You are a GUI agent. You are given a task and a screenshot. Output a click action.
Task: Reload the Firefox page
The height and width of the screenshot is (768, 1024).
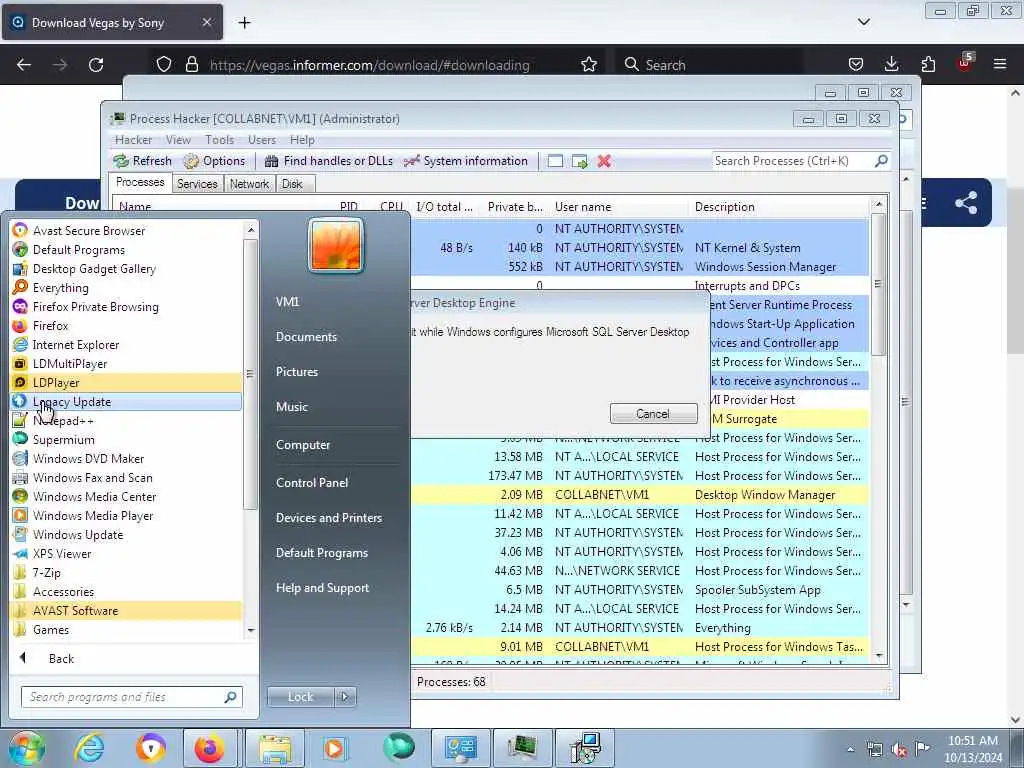pos(96,65)
